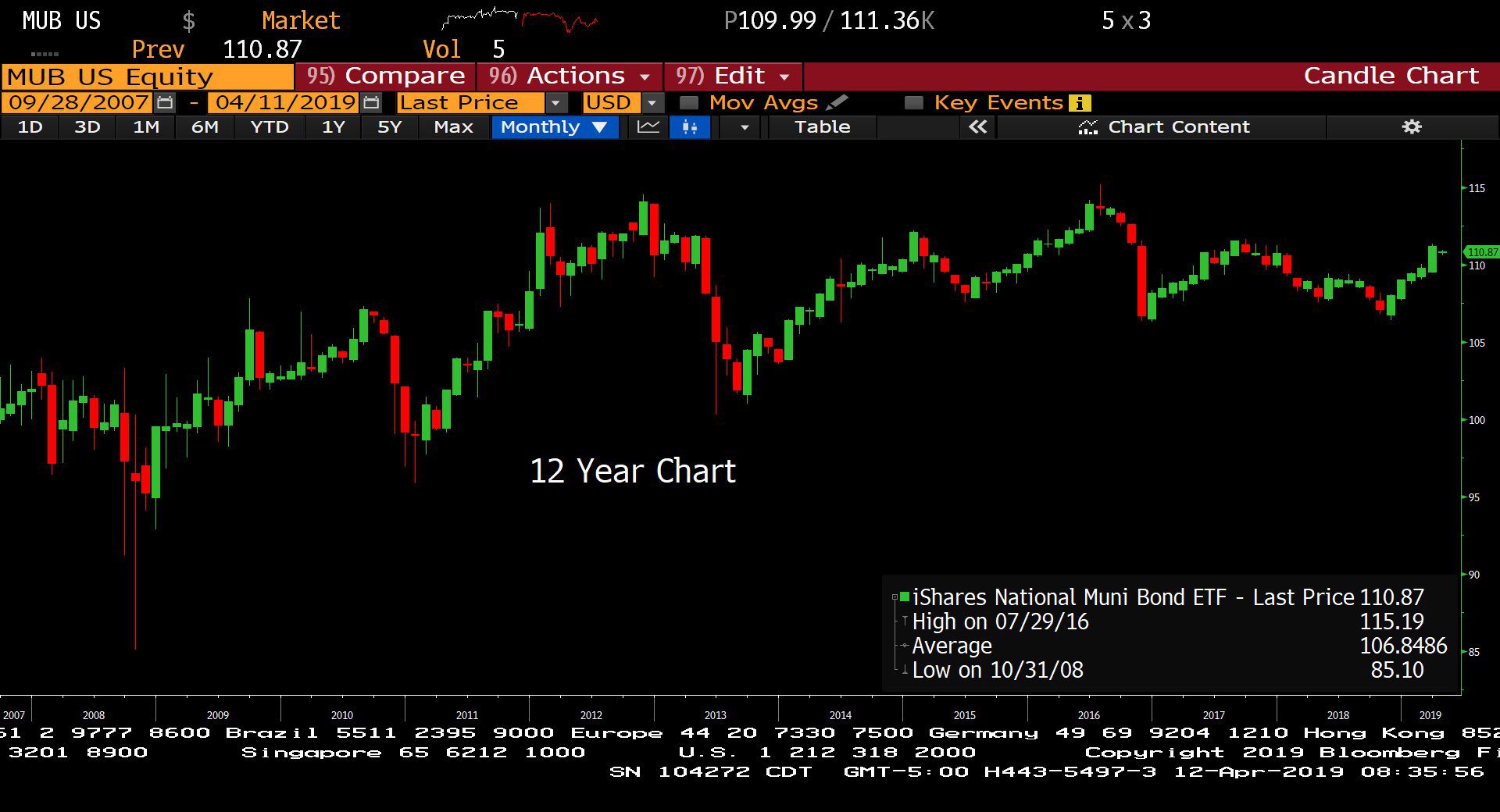Screen dimensions: 1500x812
Task: Click the 2016 x-axis year label
Action: coord(1088,715)
